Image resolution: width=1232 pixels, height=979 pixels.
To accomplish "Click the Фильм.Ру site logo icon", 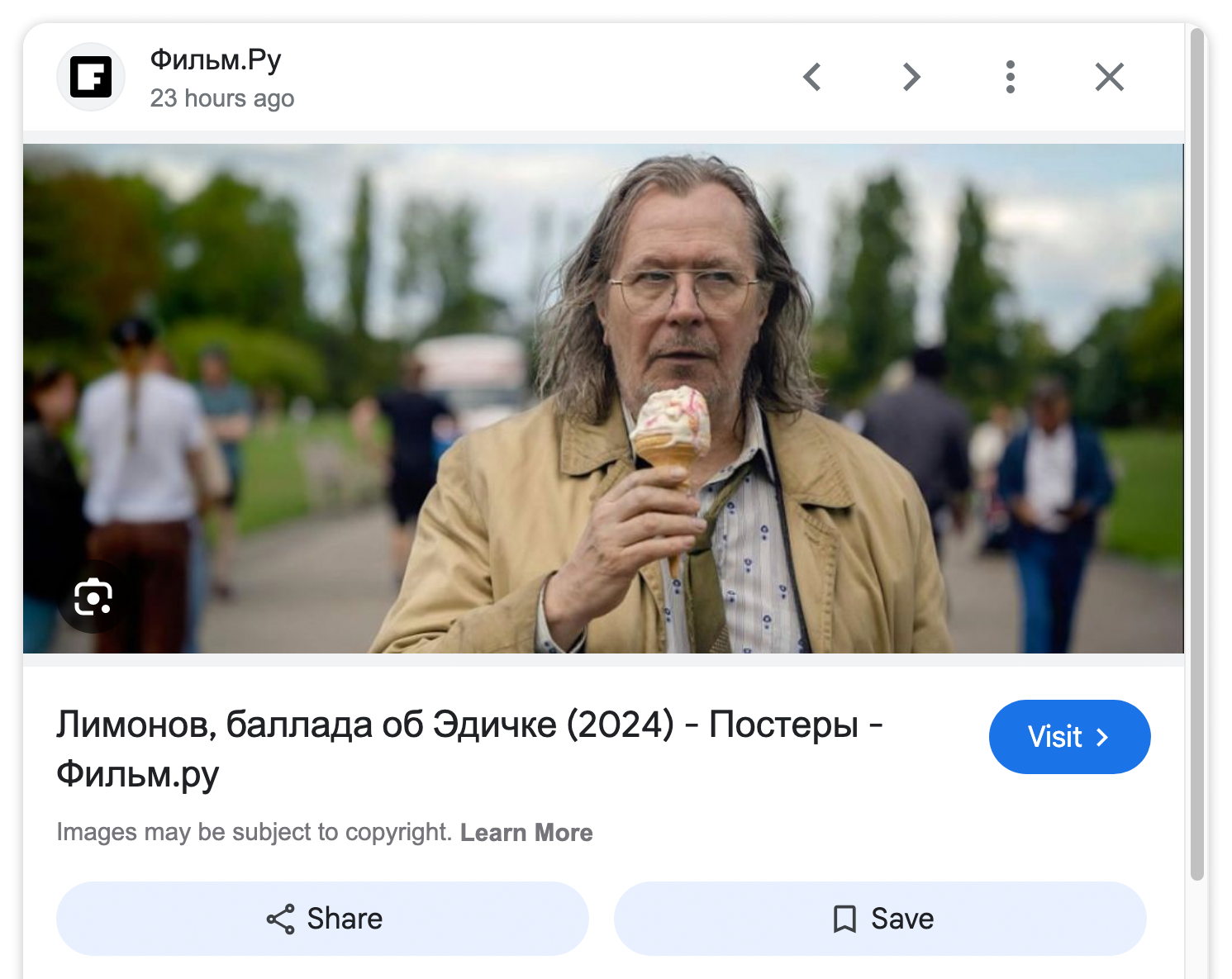I will pyautogui.click(x=91, y=78).
